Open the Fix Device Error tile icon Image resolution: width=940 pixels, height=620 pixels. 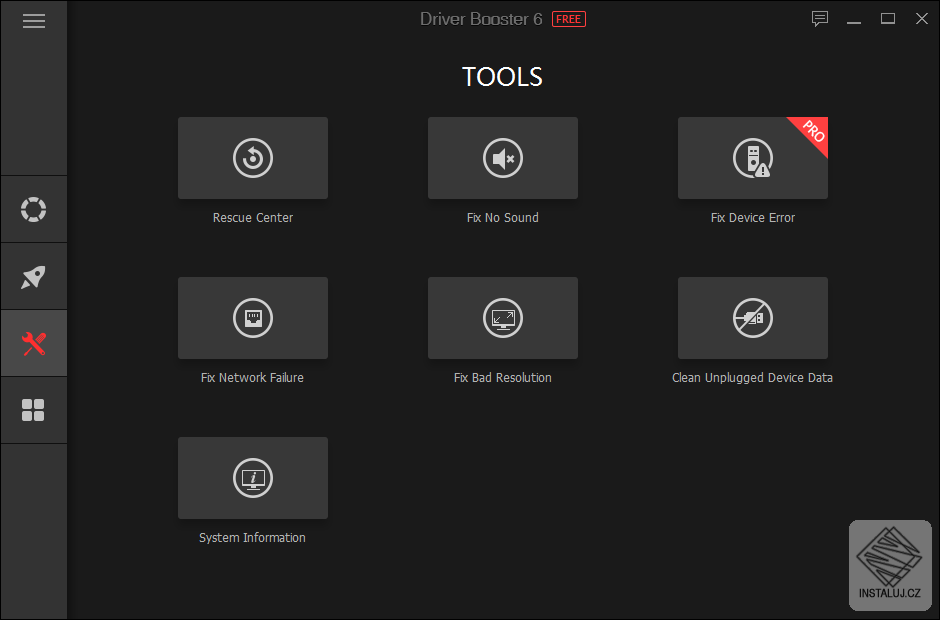click(751, 159)
